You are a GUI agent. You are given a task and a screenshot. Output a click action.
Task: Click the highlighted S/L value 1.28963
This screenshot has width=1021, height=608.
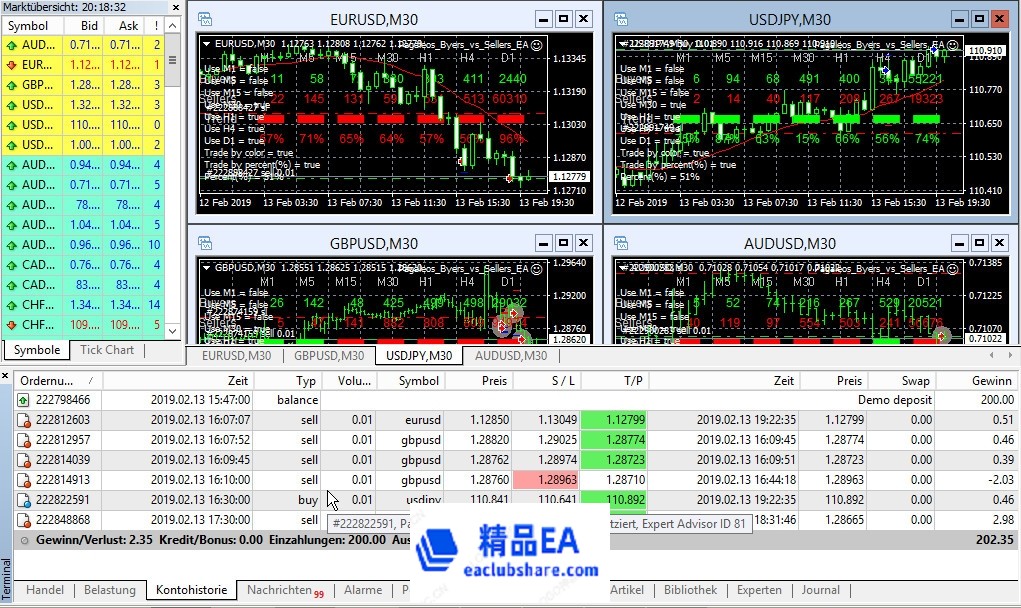click(546, 480)
